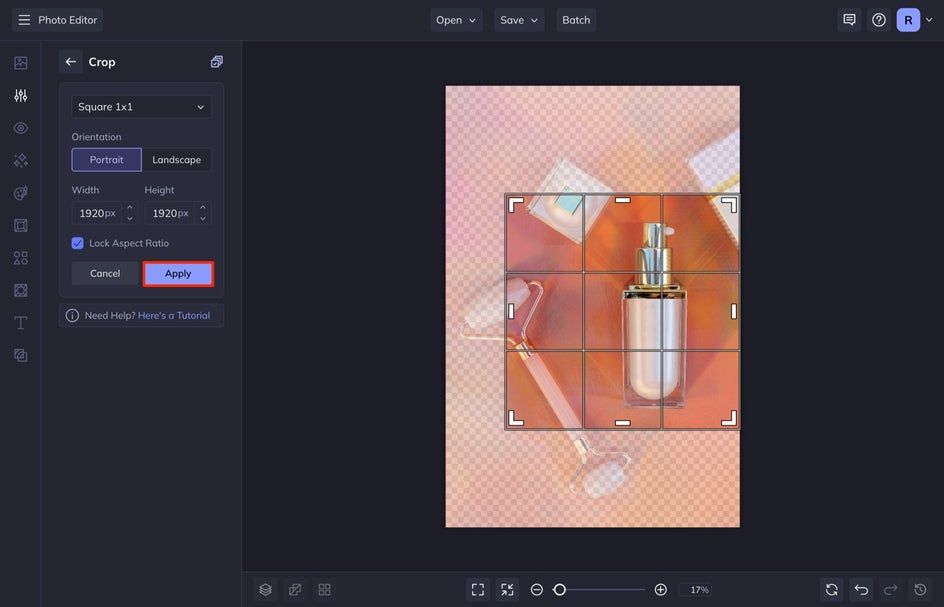Click the bottom edge crop handle
Image resolution: width=944 pixels, height=607 pixels.
pyautogui.click(x=623, y=423)
